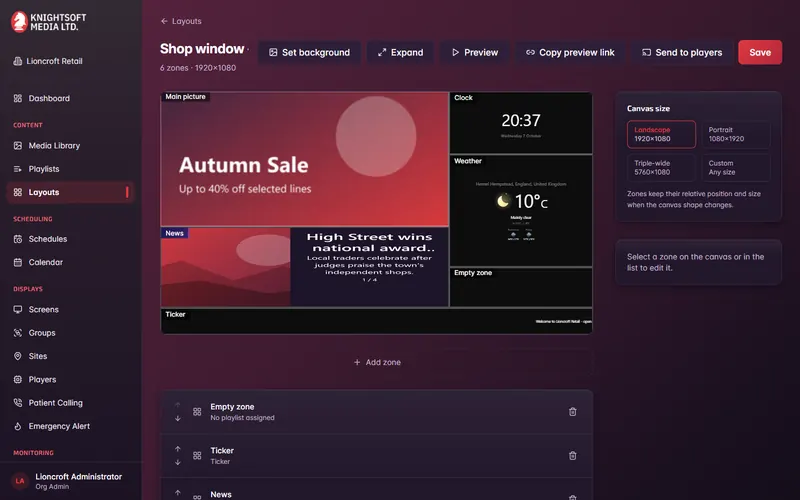Move News zone up in list
Viewport: 800px width, 500px height.
[x=178, y=493]
